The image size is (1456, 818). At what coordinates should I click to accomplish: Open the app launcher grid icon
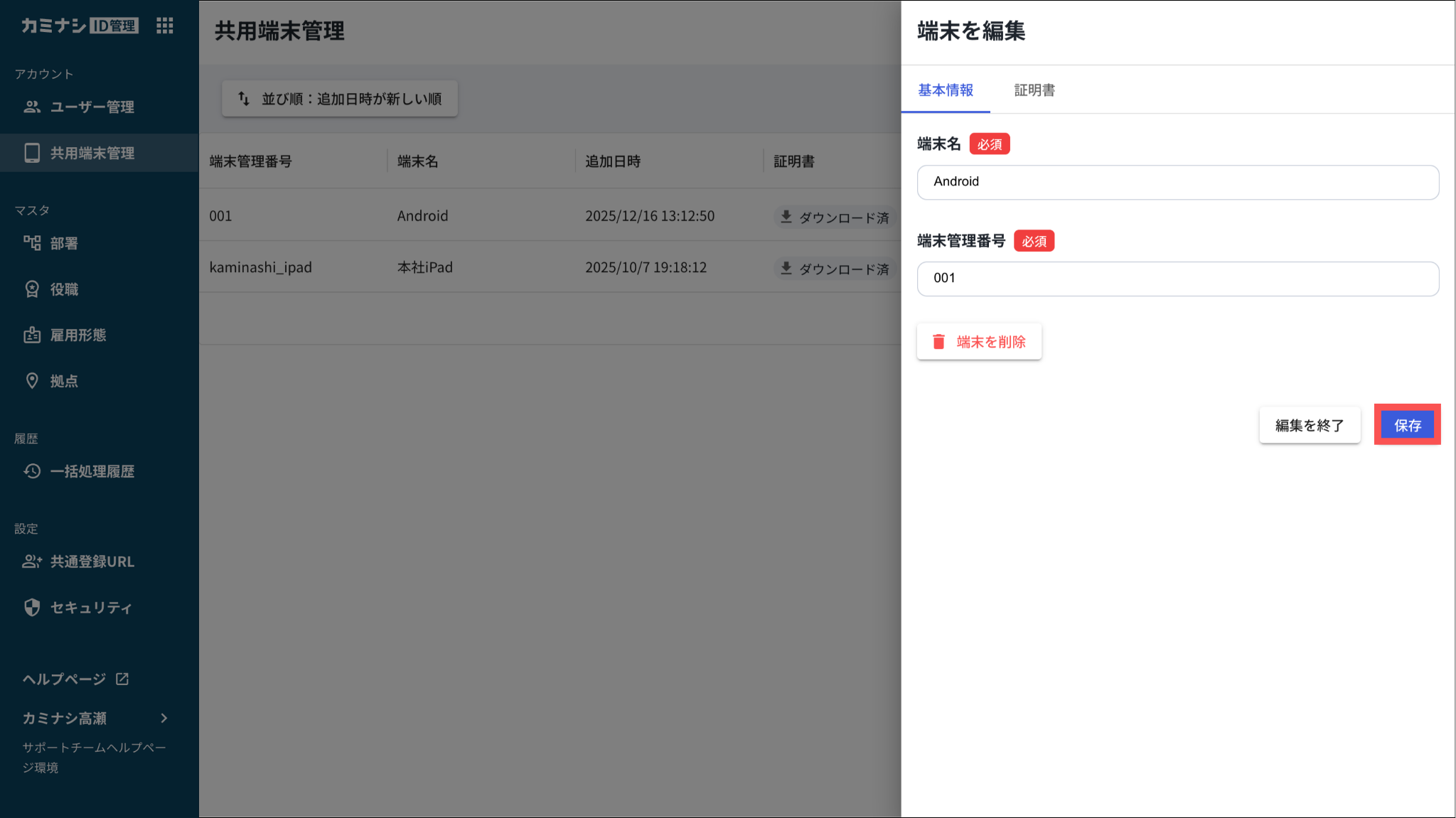[x=165, y=26]
